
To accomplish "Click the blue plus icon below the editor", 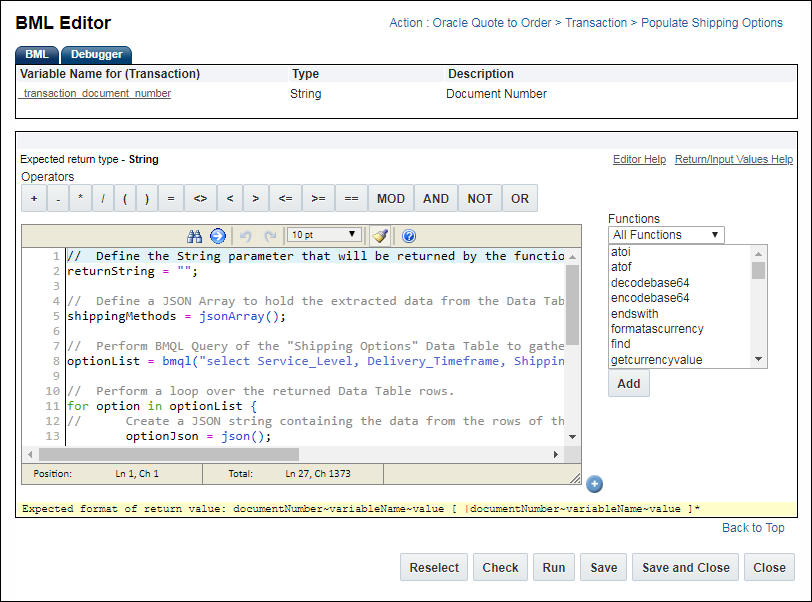I will (594, 484).
